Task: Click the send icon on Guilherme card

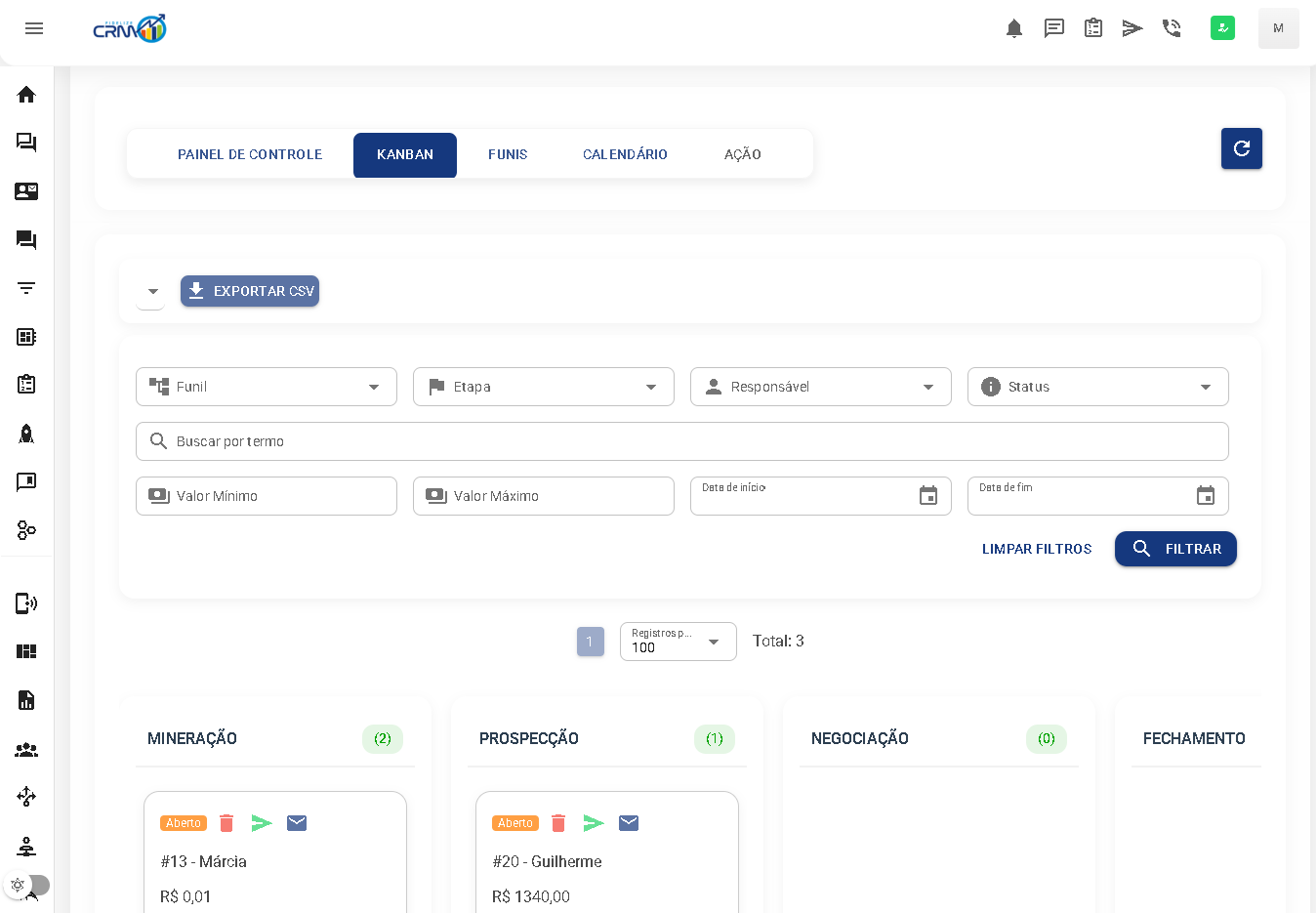Action: tap(594, 823)
